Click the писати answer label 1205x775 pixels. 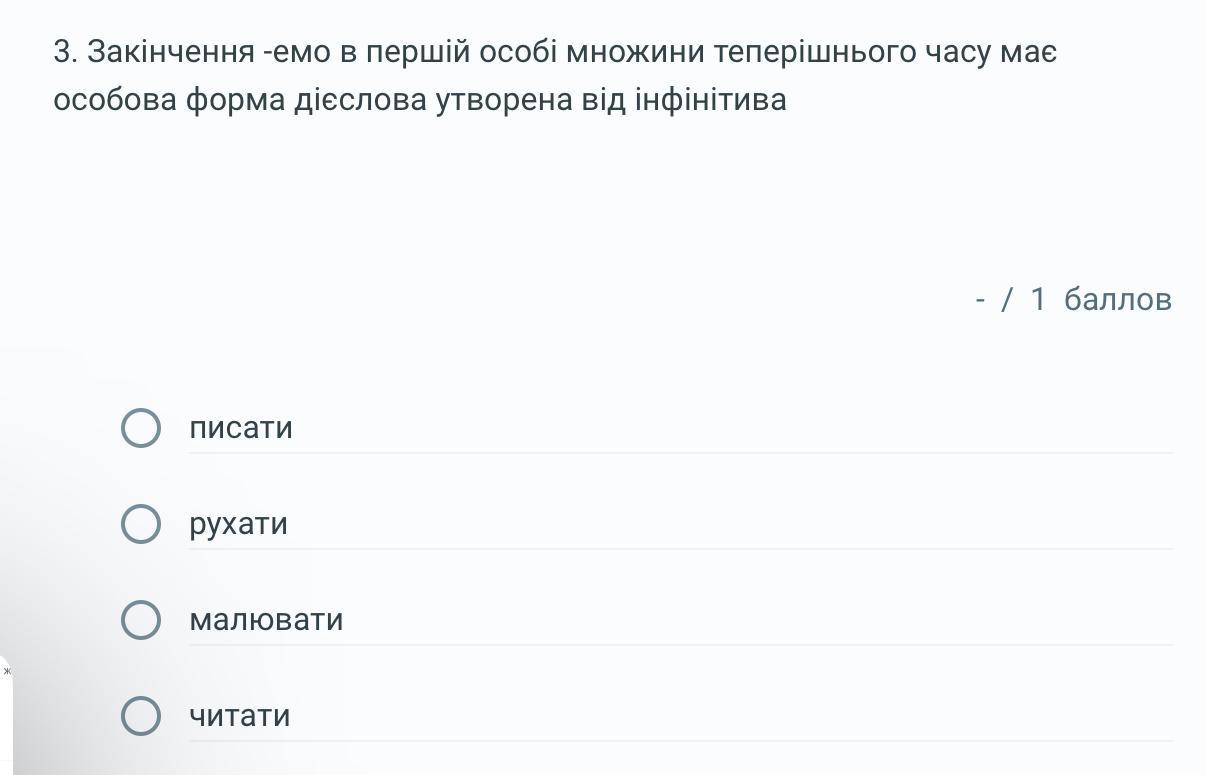click(x=241, y=428)
